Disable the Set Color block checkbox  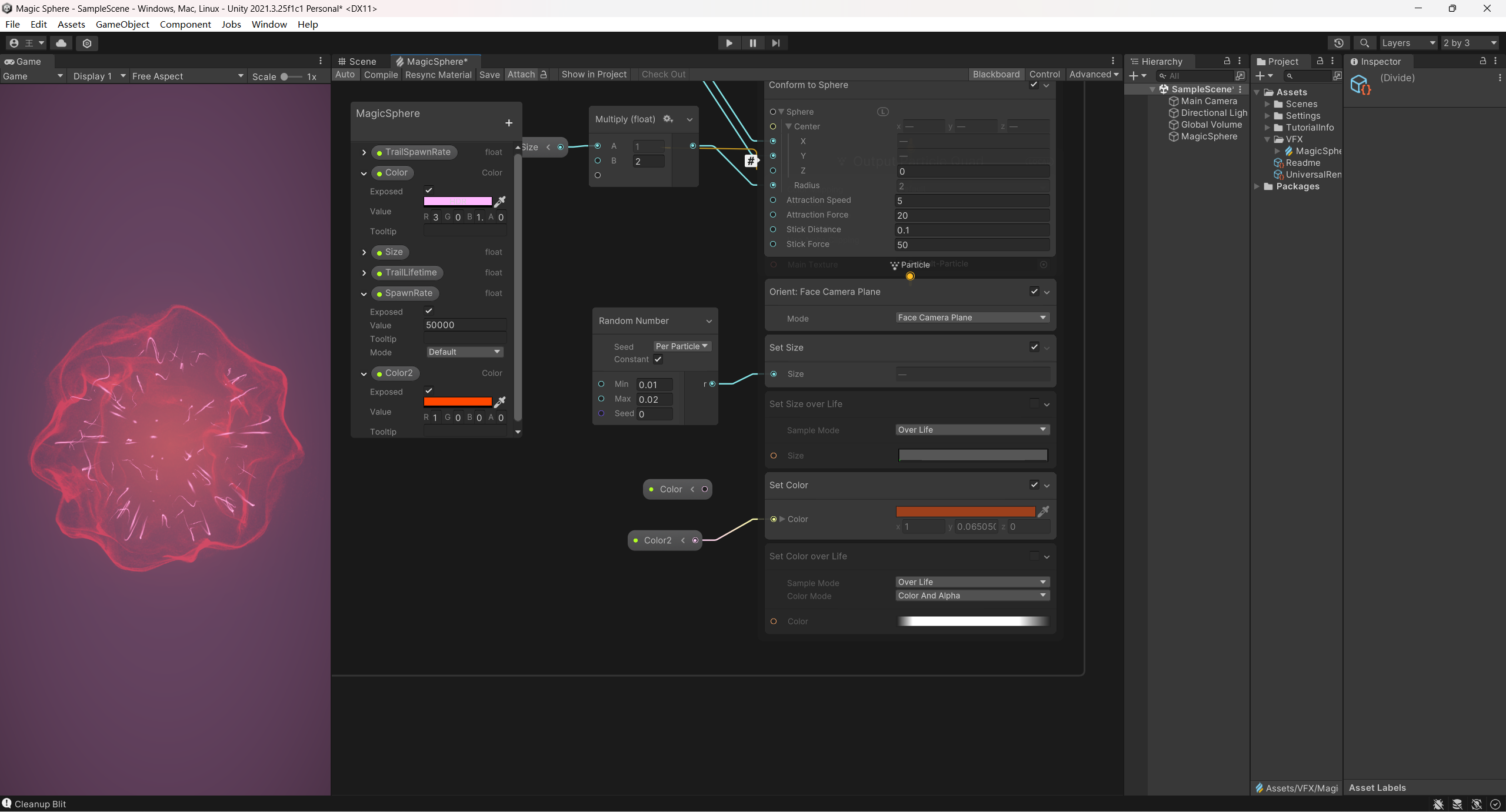click(x=1034, y=484)
